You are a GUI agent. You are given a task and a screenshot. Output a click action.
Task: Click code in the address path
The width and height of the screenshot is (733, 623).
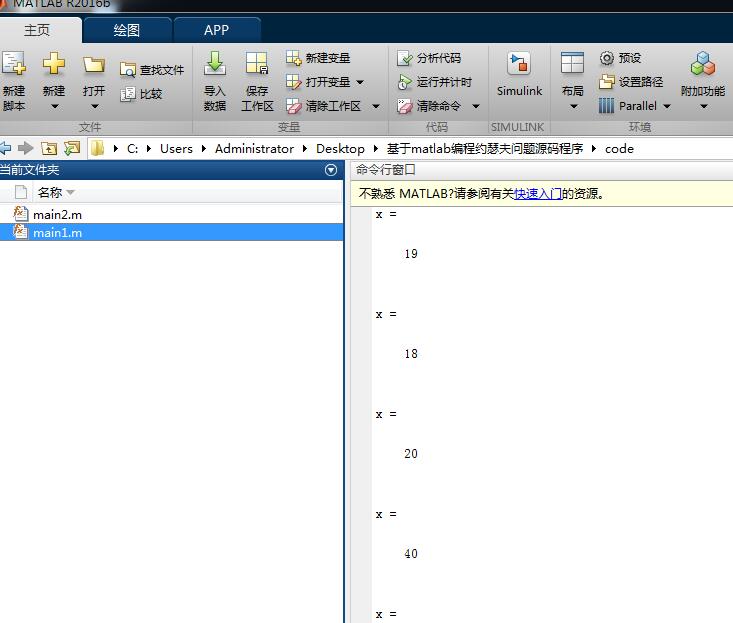click(619, 149)
